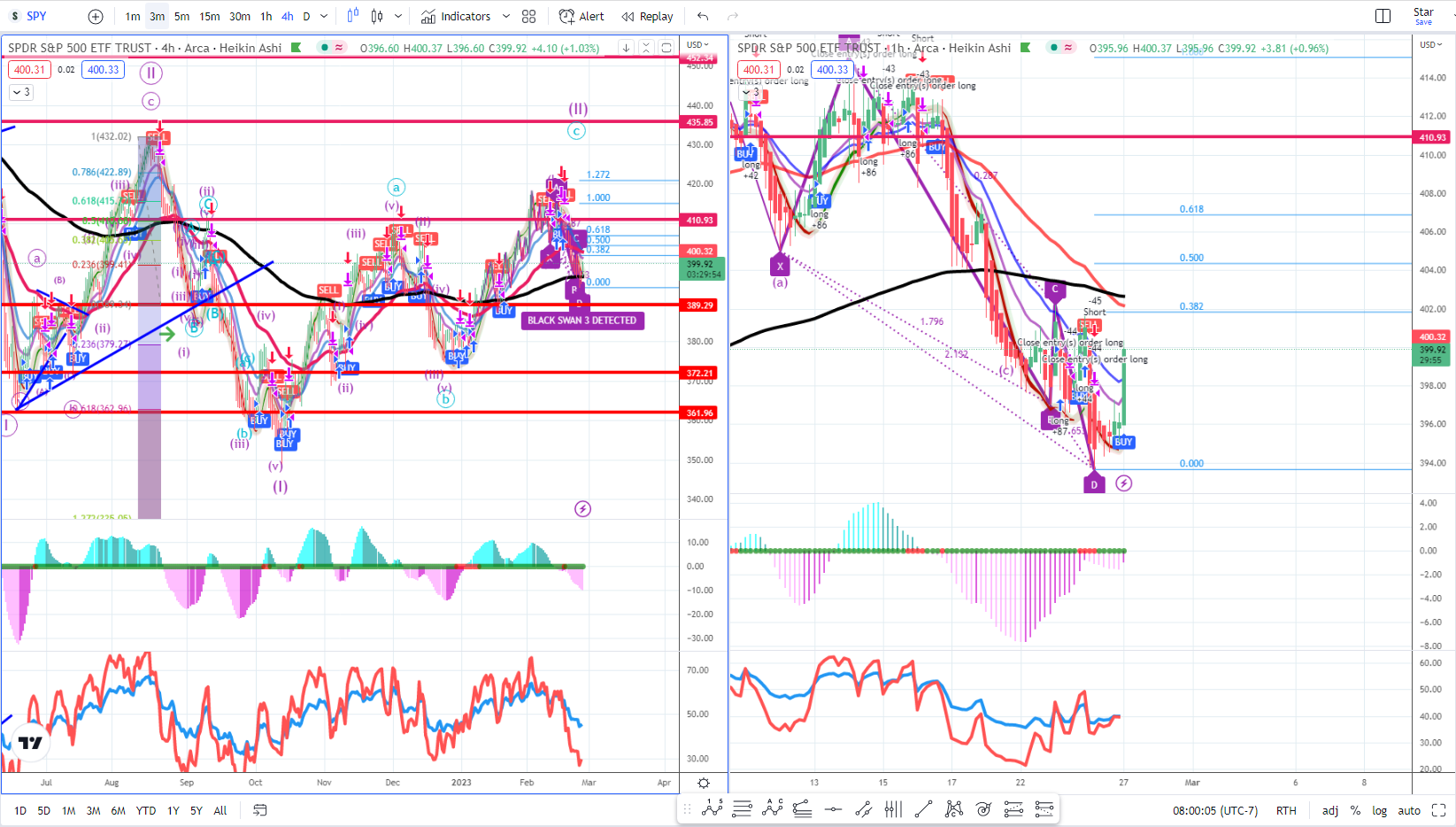
Task: Select the Elliott impulse wave 12345 tool
Action: coord(713,808)
